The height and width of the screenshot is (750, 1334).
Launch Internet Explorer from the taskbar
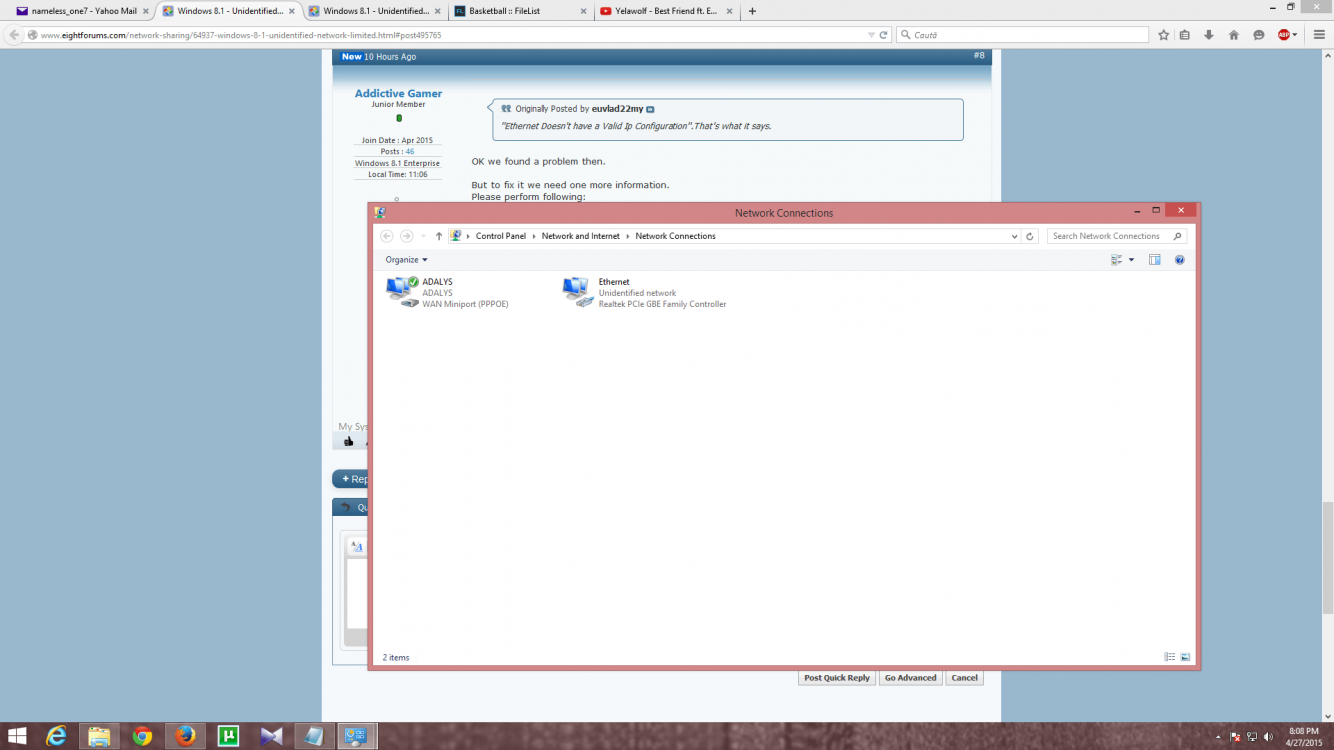coord(57,737)
